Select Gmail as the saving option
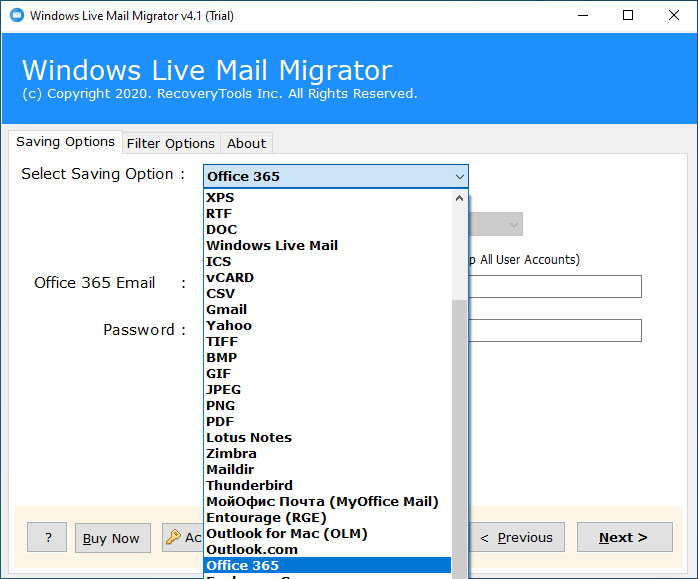 (x=328, y=310)
